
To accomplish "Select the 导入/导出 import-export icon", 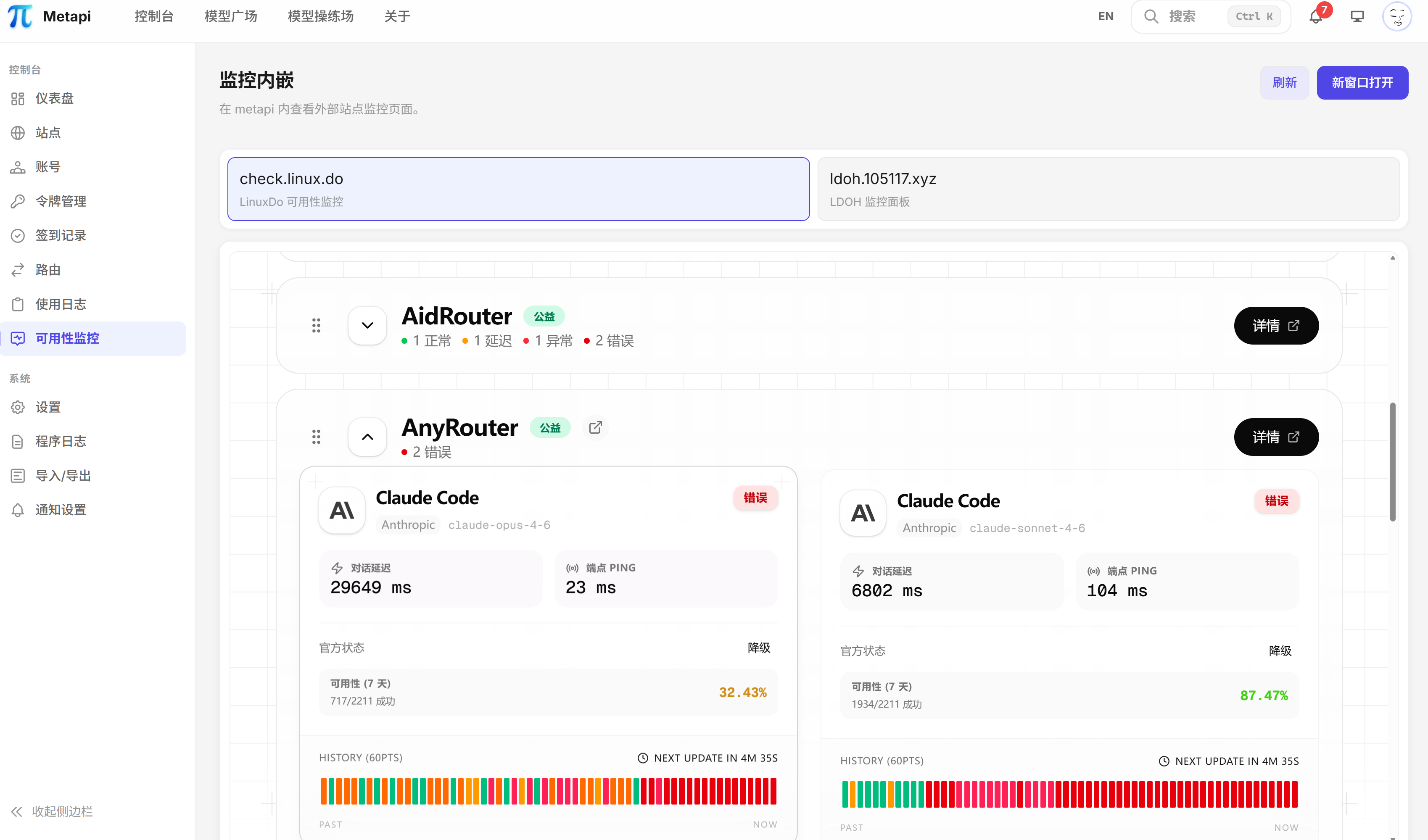I will coord(17,475).
